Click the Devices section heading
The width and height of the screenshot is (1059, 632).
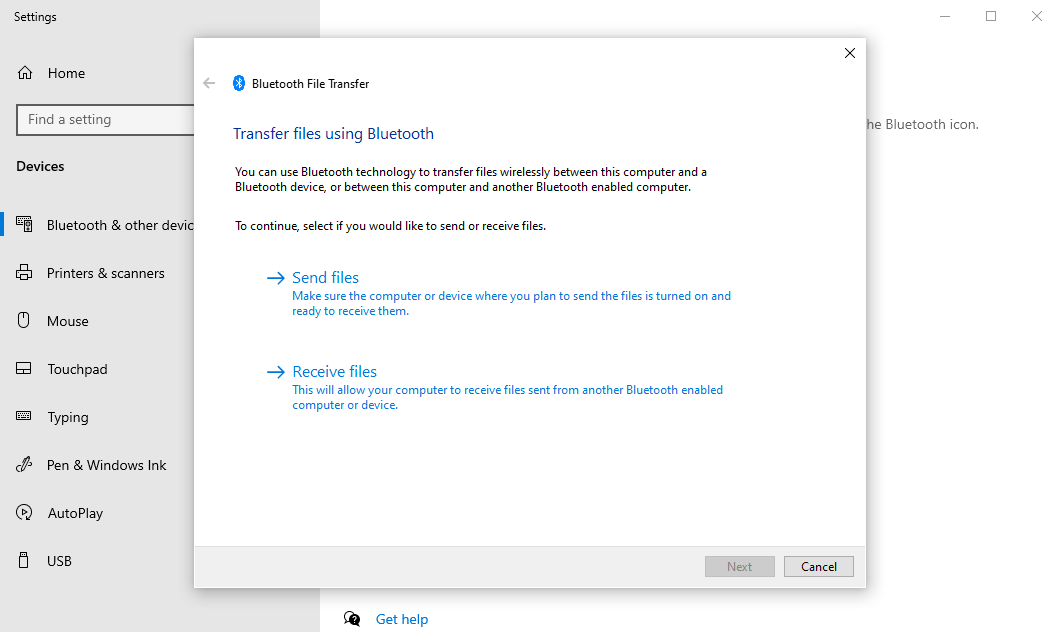[x=41, y=166]
